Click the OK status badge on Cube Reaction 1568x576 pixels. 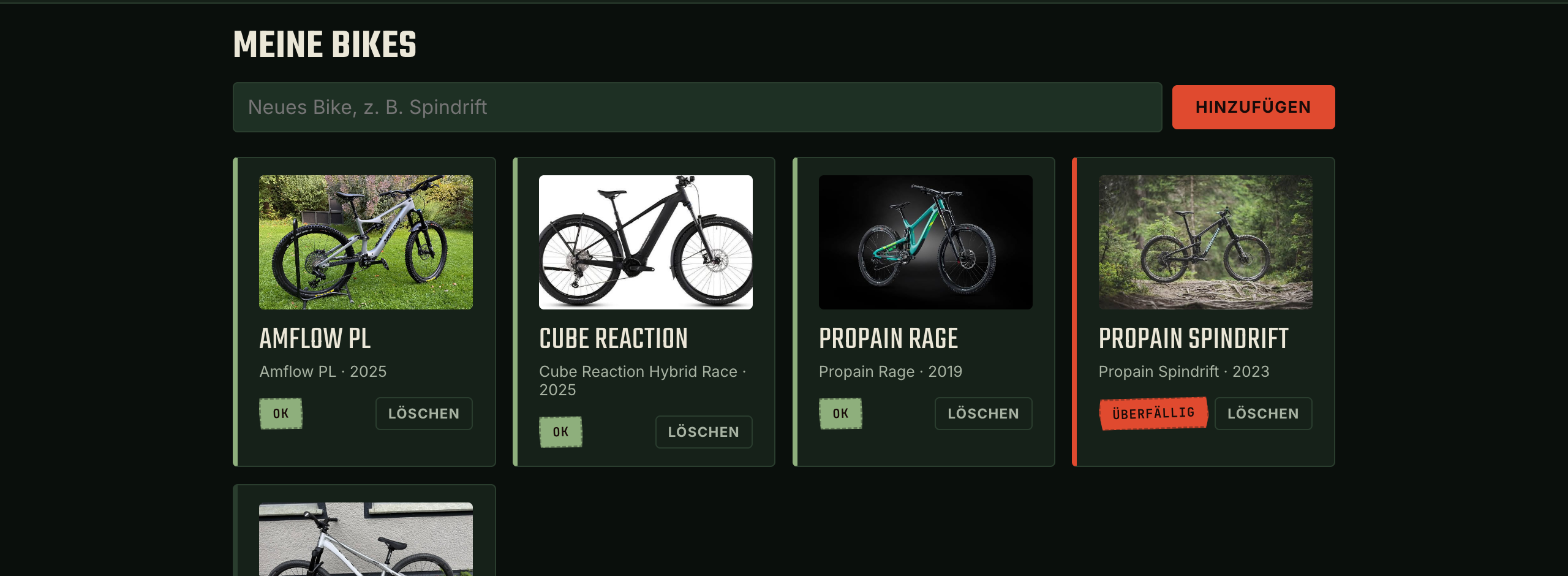[561, 432]
